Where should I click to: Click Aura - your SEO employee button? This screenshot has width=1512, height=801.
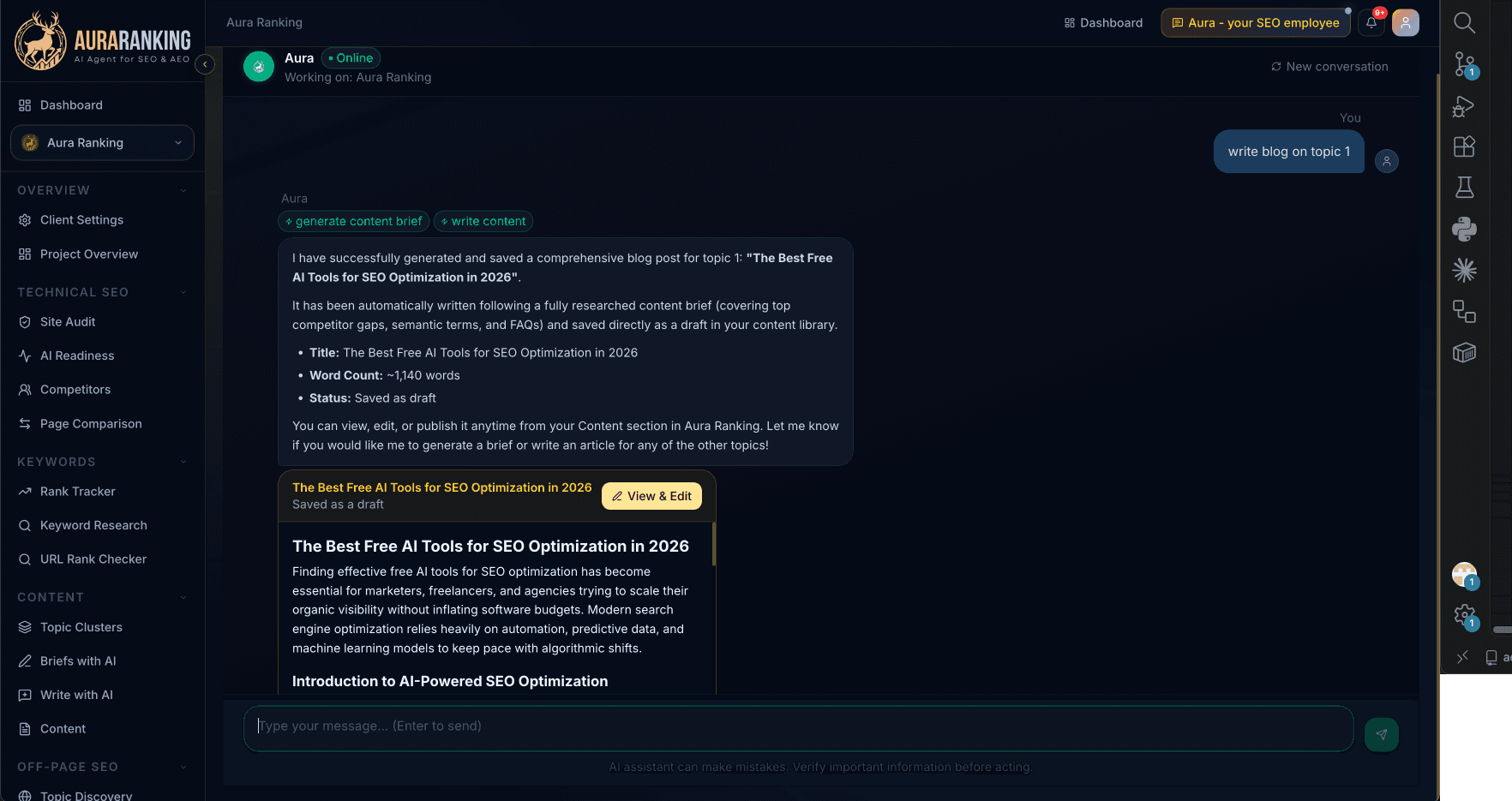[1255, 23]
